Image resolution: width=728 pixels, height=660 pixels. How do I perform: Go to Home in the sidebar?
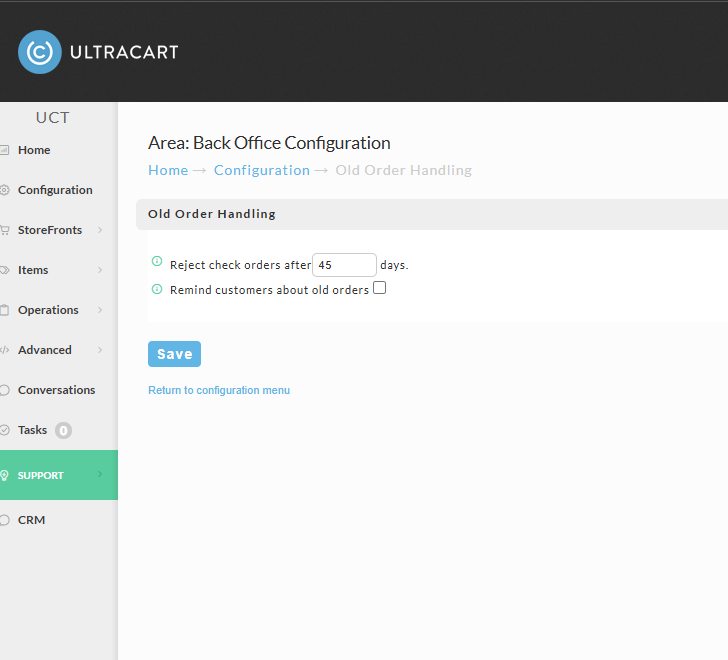[34, 150]
